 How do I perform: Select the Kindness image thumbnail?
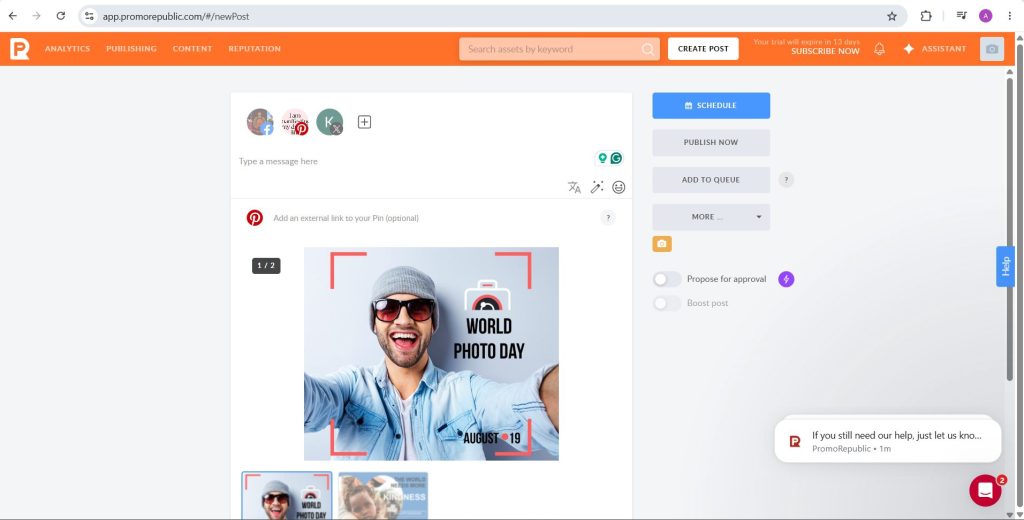pos(383,496)
